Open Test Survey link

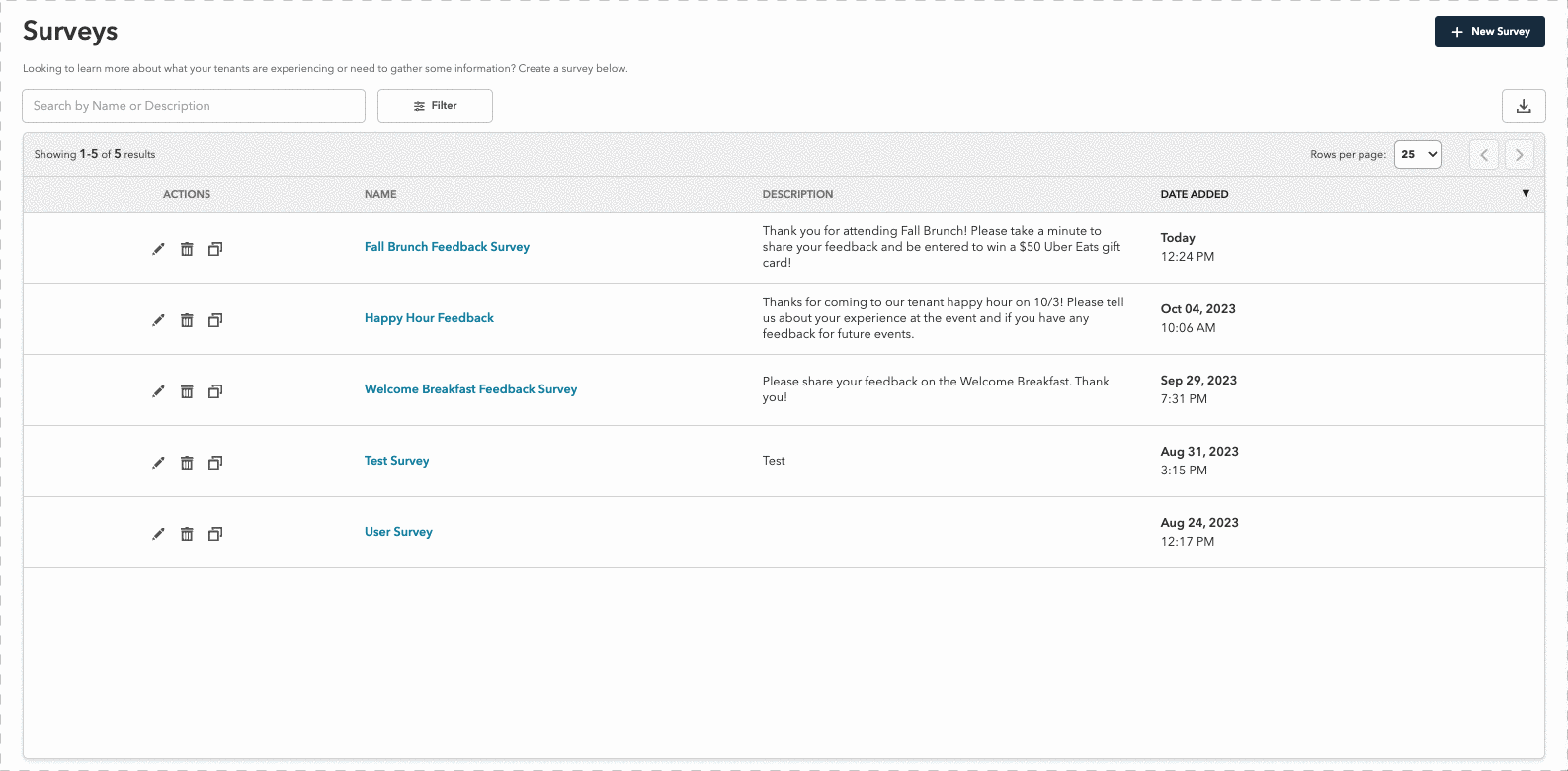(396, 461)
